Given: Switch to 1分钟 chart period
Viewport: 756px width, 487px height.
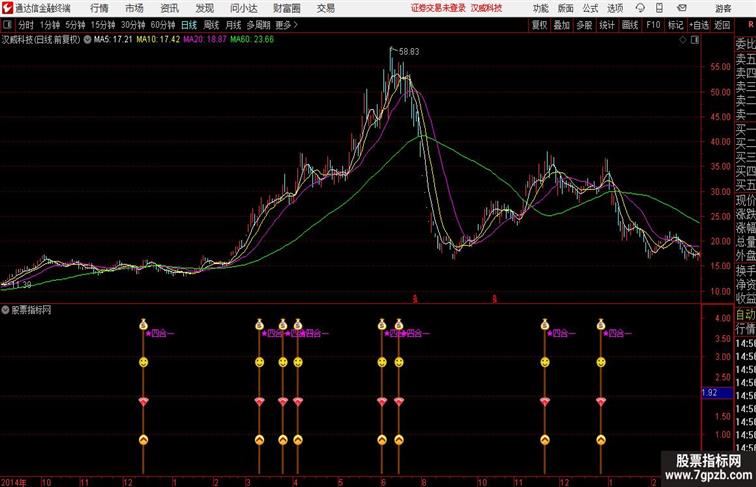Looking at the screenshot, I should [50, 25].
